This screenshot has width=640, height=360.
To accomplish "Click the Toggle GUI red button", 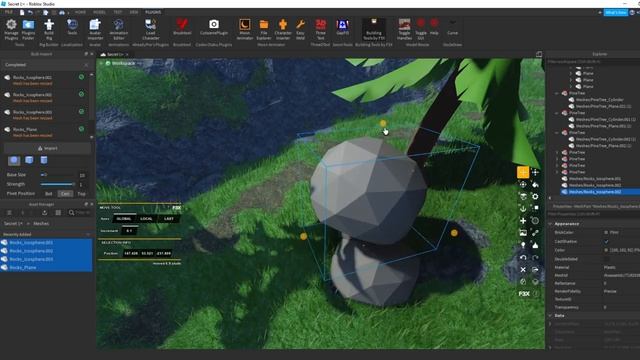I will point(421,29).
